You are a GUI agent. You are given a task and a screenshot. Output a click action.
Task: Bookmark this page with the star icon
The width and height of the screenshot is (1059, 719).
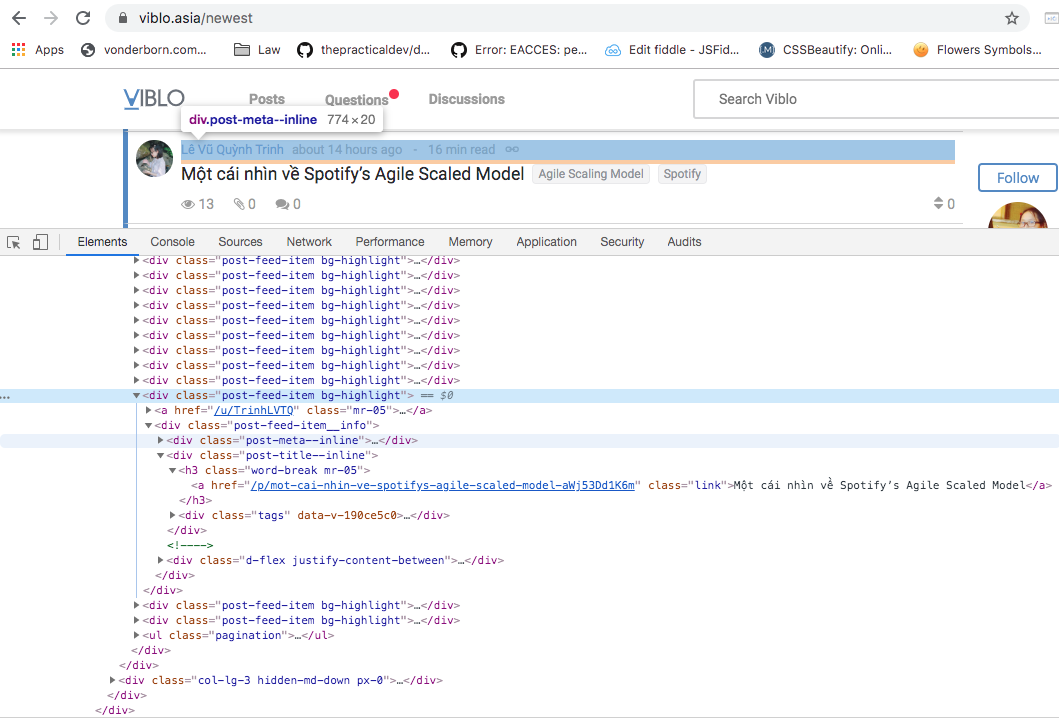1011,18
